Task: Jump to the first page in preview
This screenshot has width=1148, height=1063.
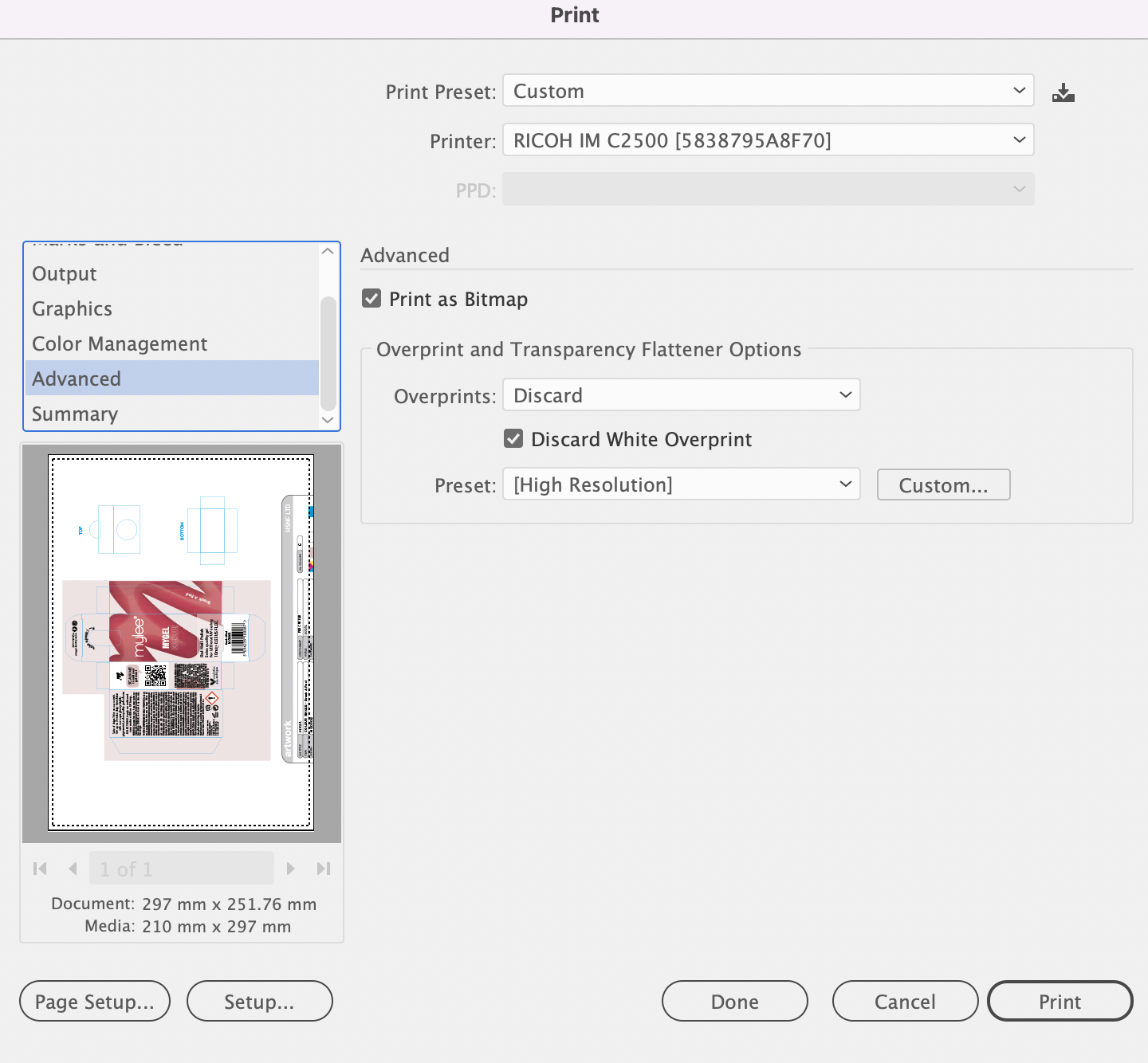Action: pyautogui.click(x=40, y=869)
